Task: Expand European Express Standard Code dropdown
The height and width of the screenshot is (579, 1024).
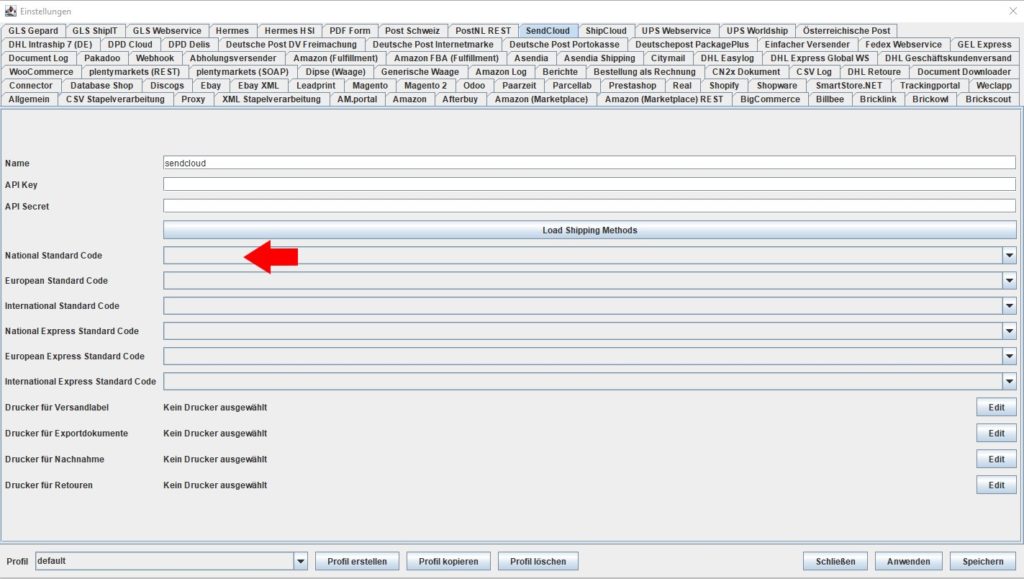Action: point(1009,356)
